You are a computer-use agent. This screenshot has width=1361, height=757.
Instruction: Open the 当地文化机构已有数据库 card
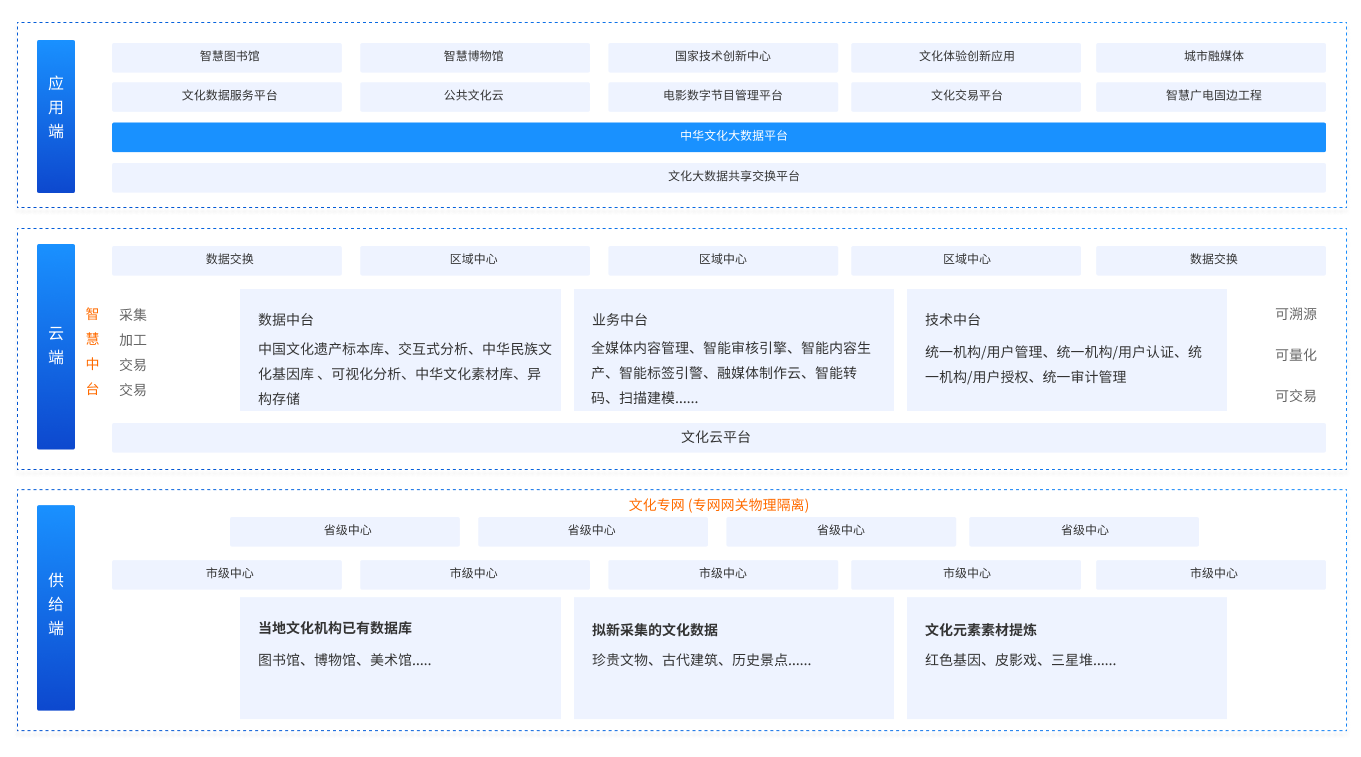pyautogui.click(x=400, y=657)
